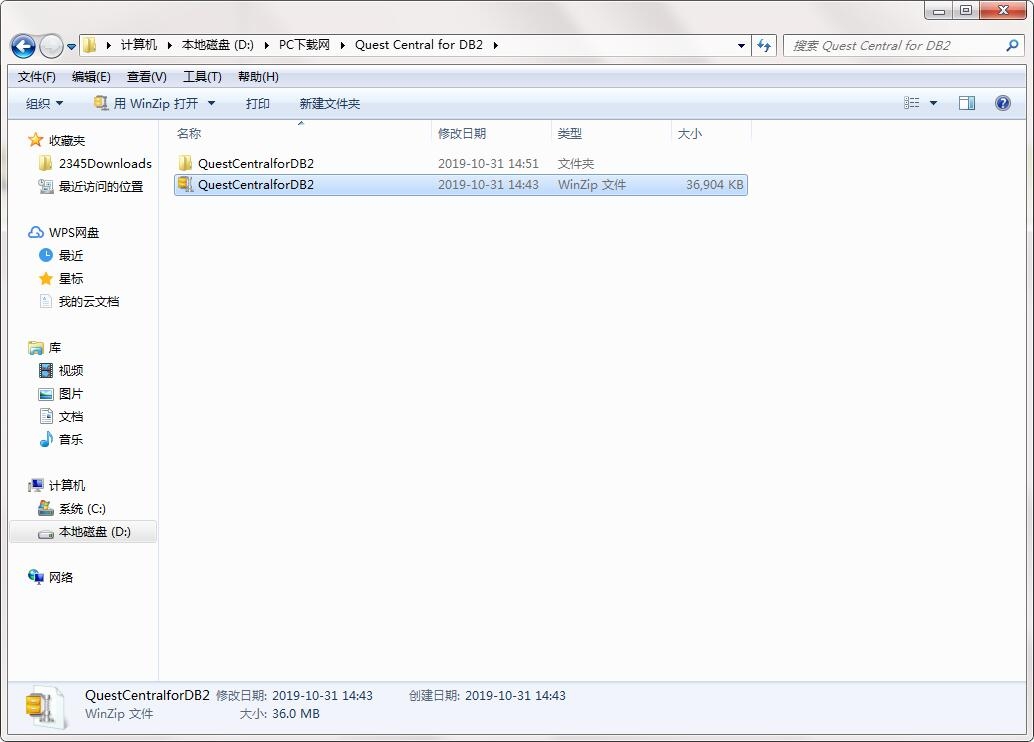Viewport: 1034px width, 742px height.
Task: Toggle the preview pane icon
Action: point(967,103)
